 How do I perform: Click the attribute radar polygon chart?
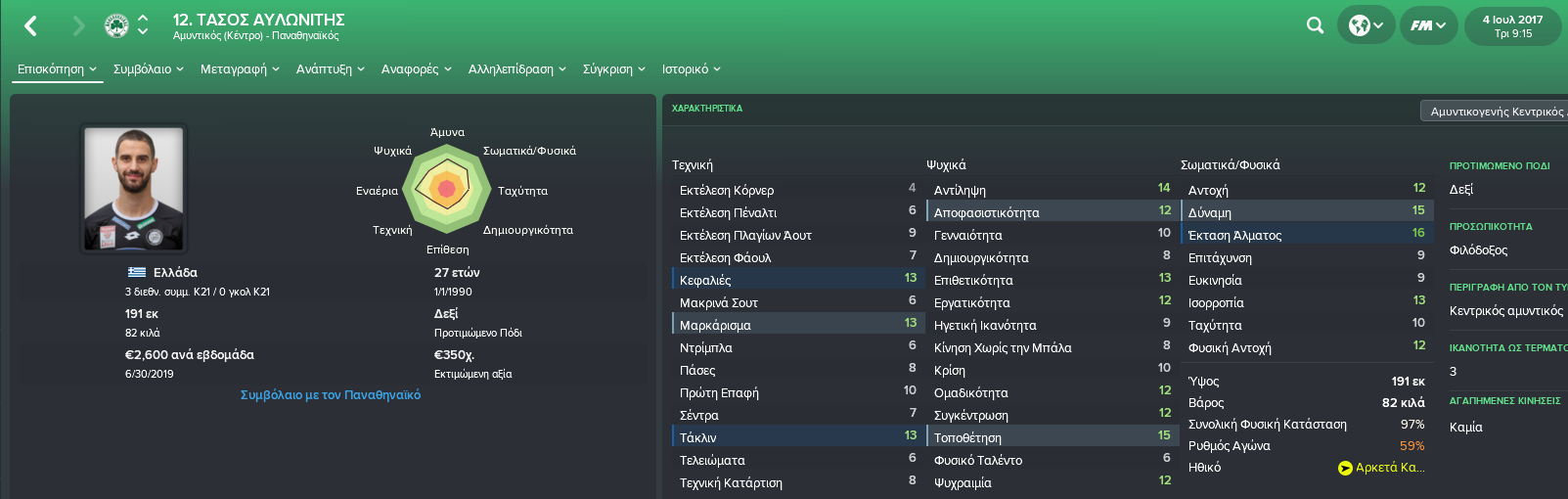(447, 187)
